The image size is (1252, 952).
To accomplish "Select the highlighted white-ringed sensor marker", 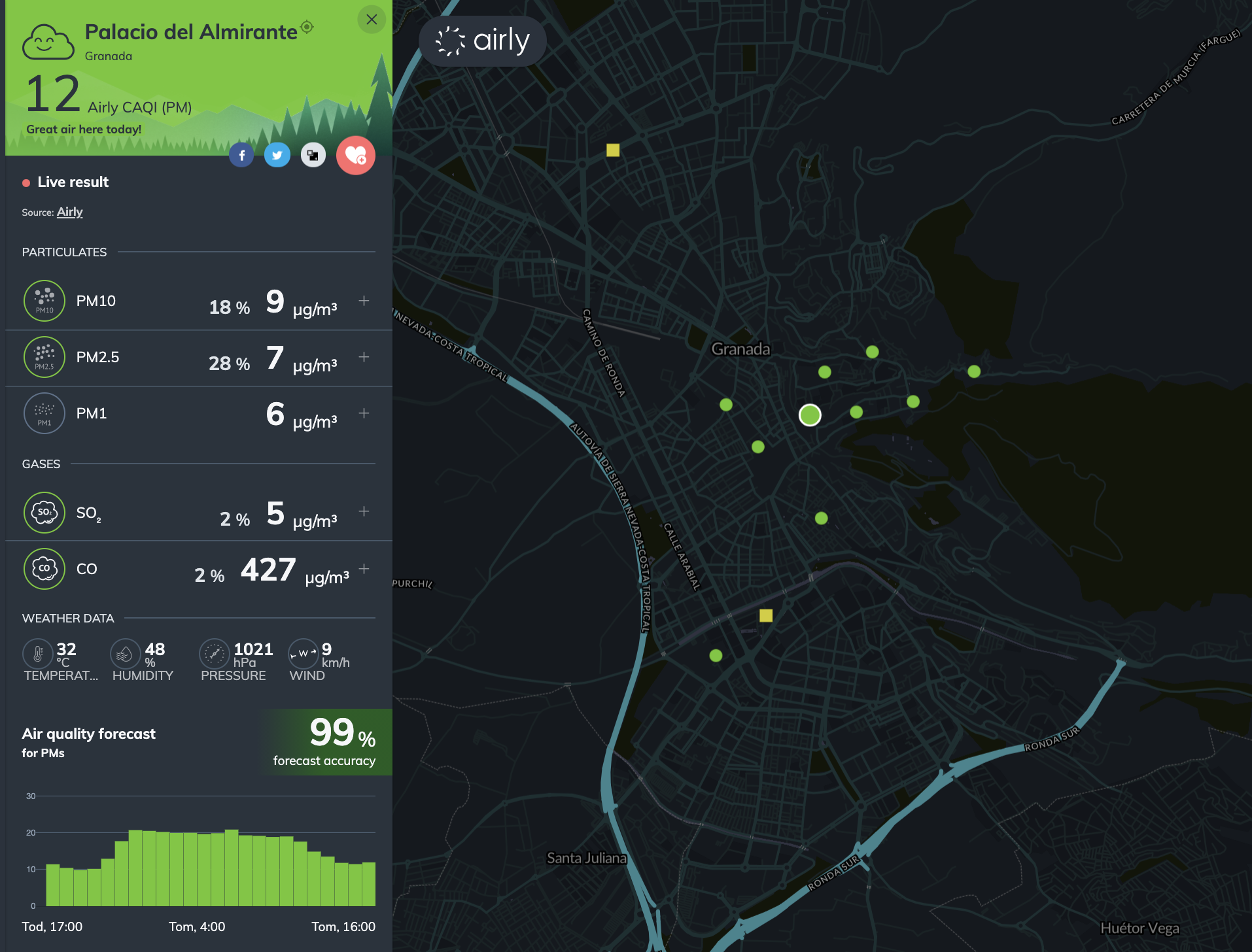I will tap(810, 415).
